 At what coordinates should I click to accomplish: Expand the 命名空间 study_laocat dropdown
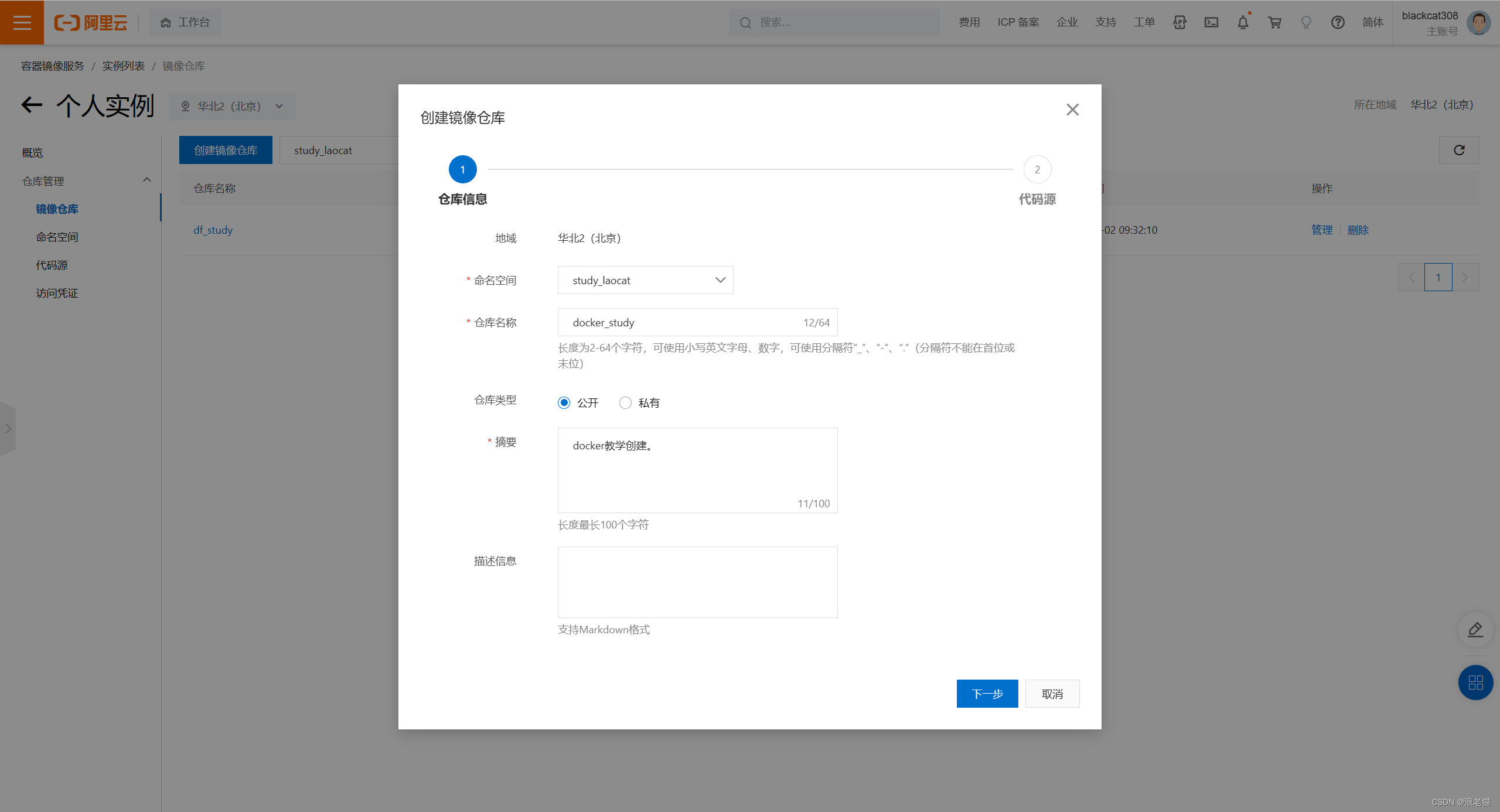click(645, 281)
